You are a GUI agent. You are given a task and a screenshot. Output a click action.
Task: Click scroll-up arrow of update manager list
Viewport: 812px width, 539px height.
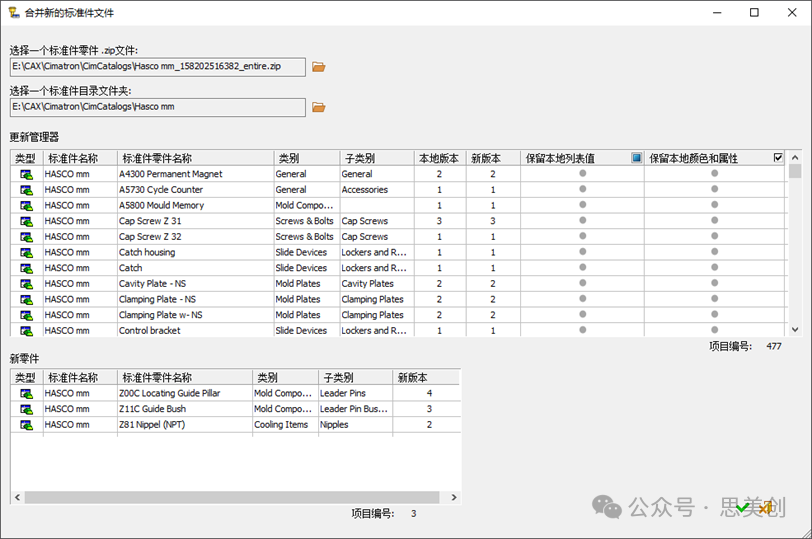click(795, 157)
